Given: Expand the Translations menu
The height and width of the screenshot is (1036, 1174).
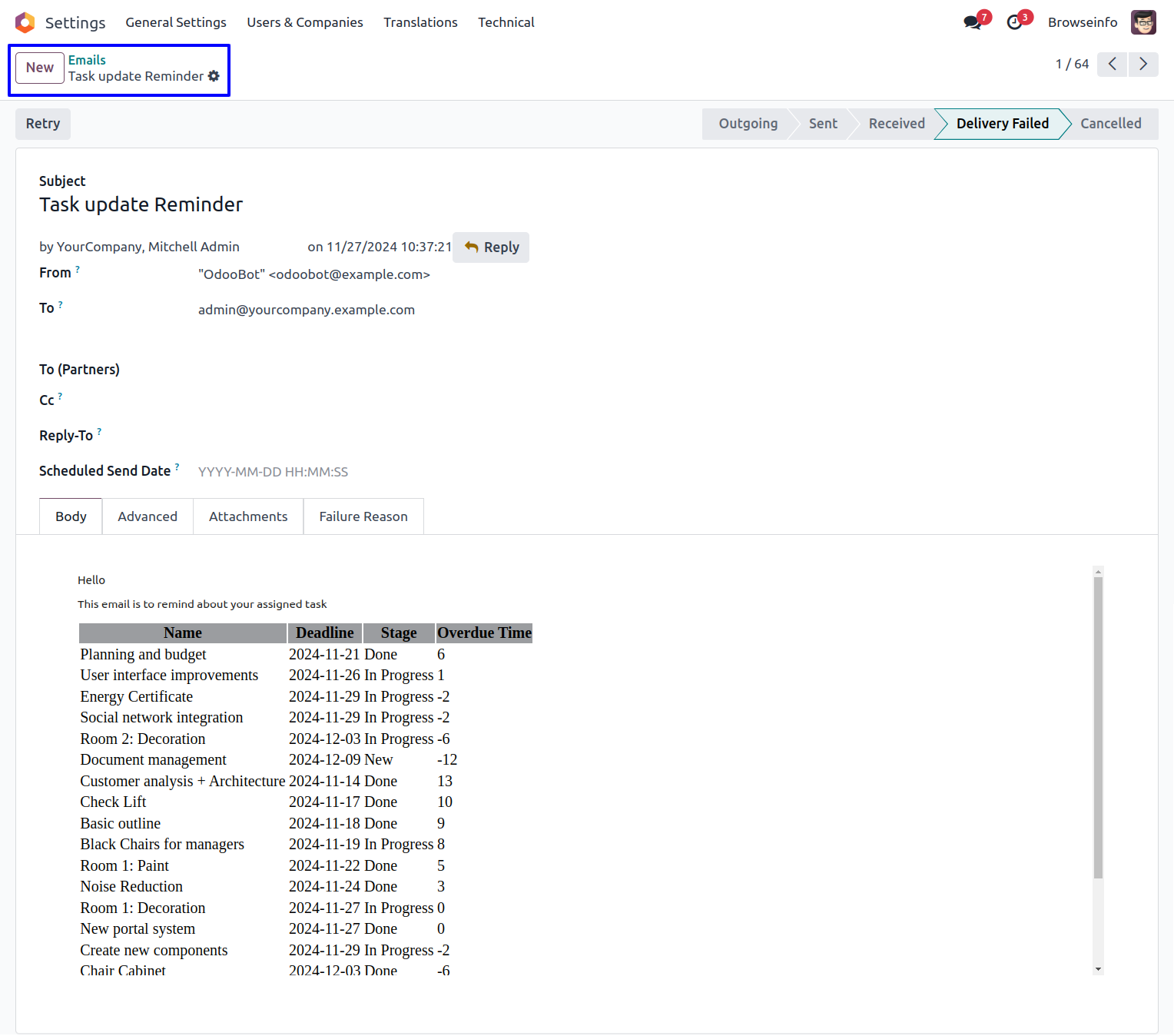Looking at the screenshot, I should coord(420,22).
